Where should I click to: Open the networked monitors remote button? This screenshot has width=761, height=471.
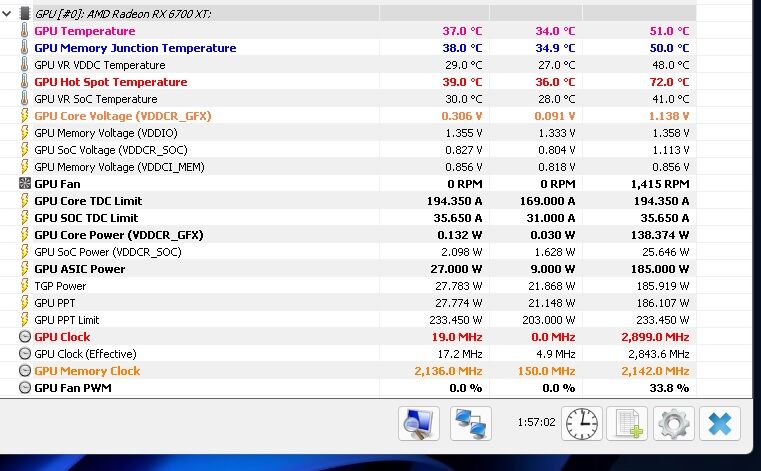pos(471,423)
